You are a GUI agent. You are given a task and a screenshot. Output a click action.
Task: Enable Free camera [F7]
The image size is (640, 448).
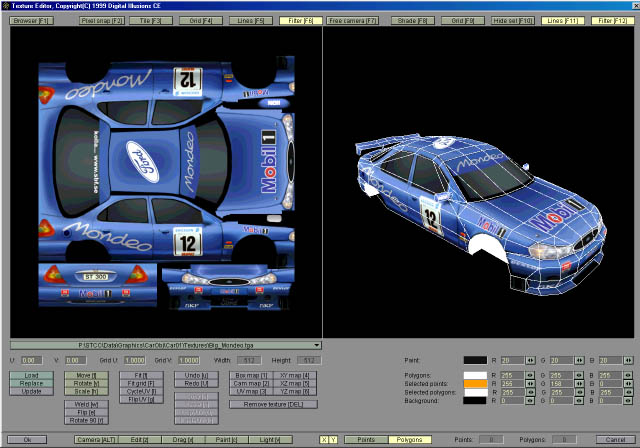[352, 20]
